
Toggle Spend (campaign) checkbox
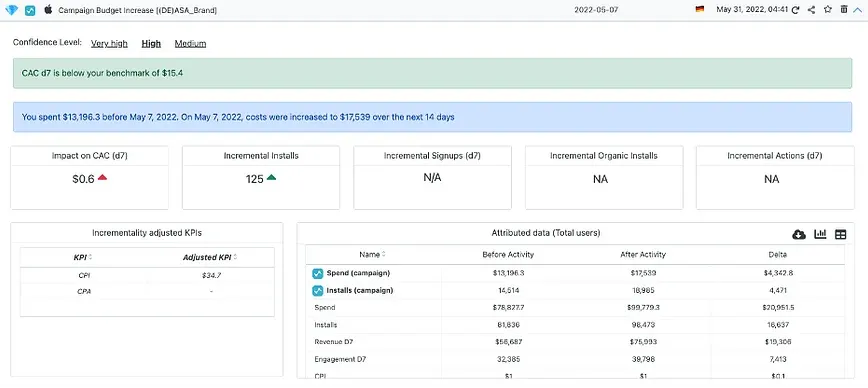[318, 273]
